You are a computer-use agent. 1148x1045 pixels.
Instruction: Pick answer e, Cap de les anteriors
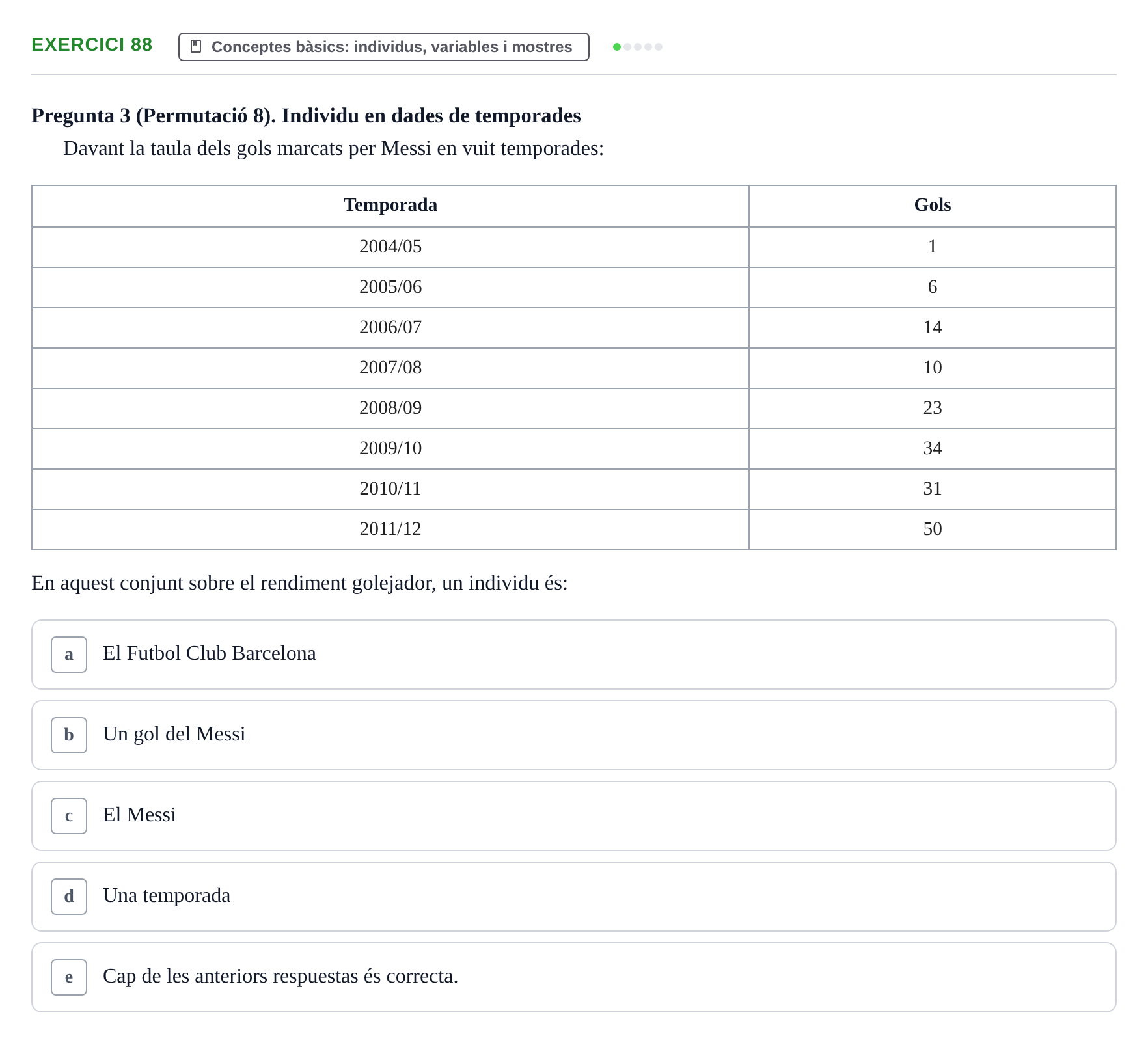(x=574, y=977)
